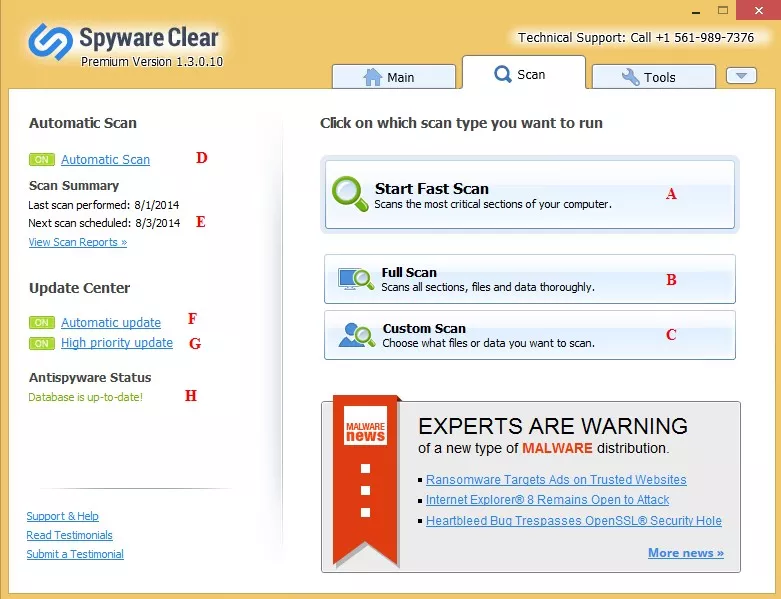
Task: Open Read Testimonials link
Action: 70,535
